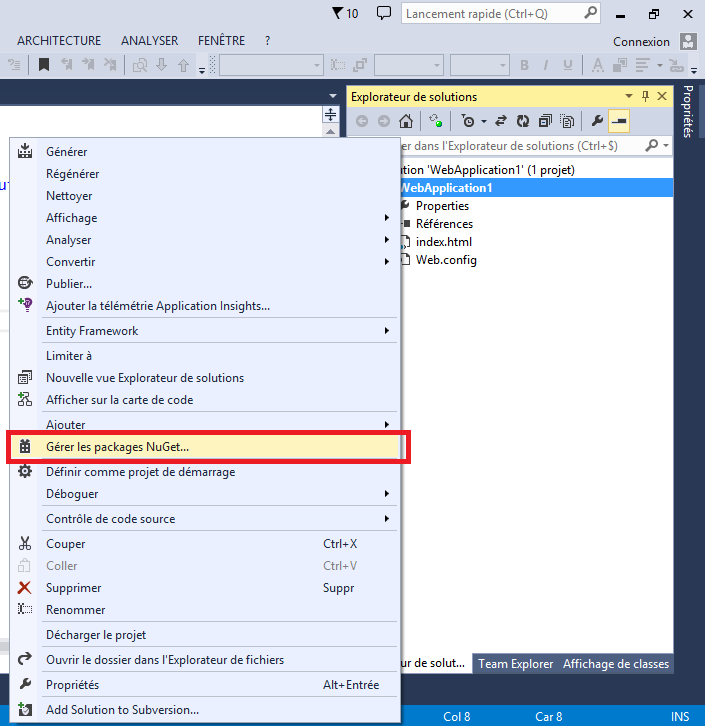
Task: Select Web.config in Solution Explorer
Action: click(446, 260)
